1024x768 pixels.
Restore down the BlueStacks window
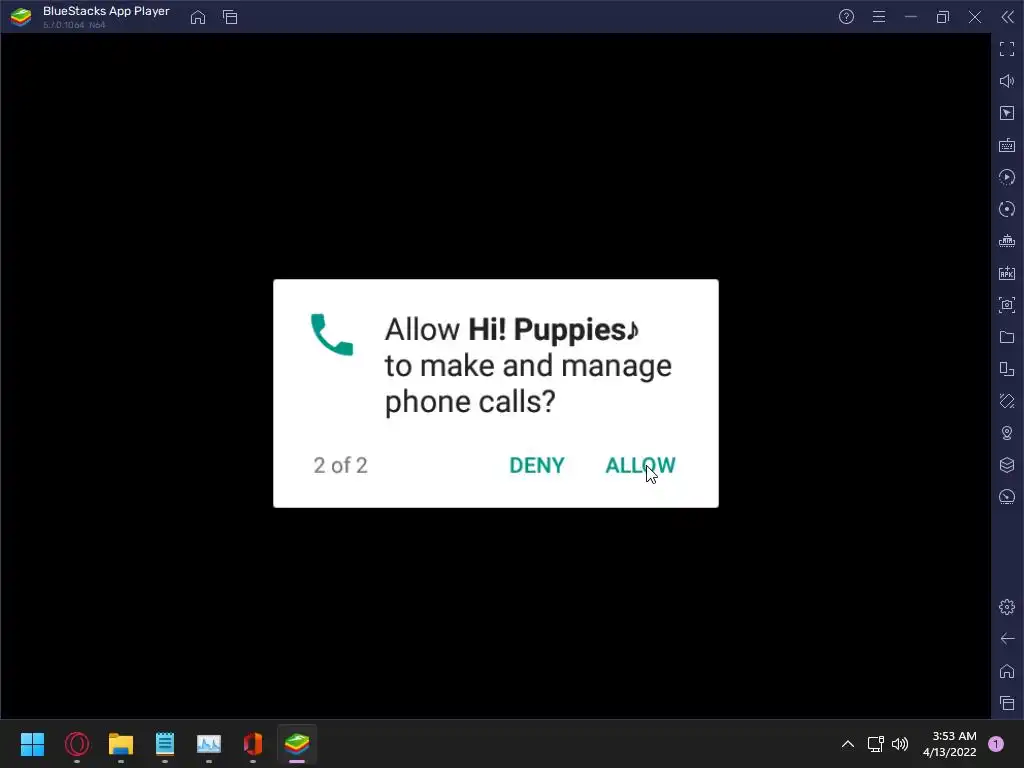tap(943, 17)
